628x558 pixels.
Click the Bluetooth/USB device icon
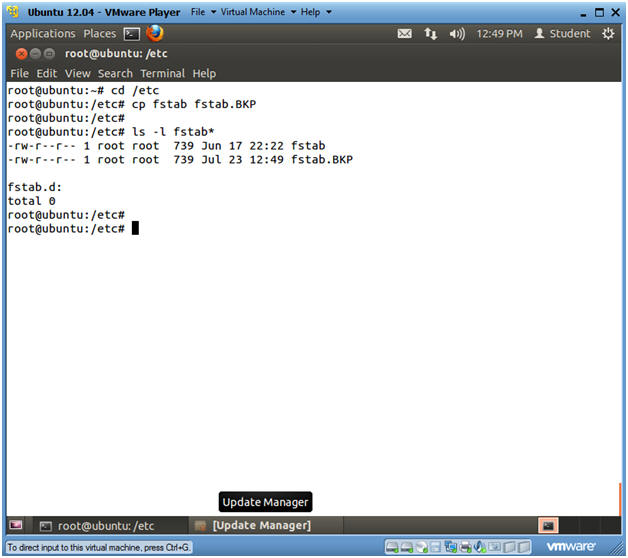pos(479,547)
